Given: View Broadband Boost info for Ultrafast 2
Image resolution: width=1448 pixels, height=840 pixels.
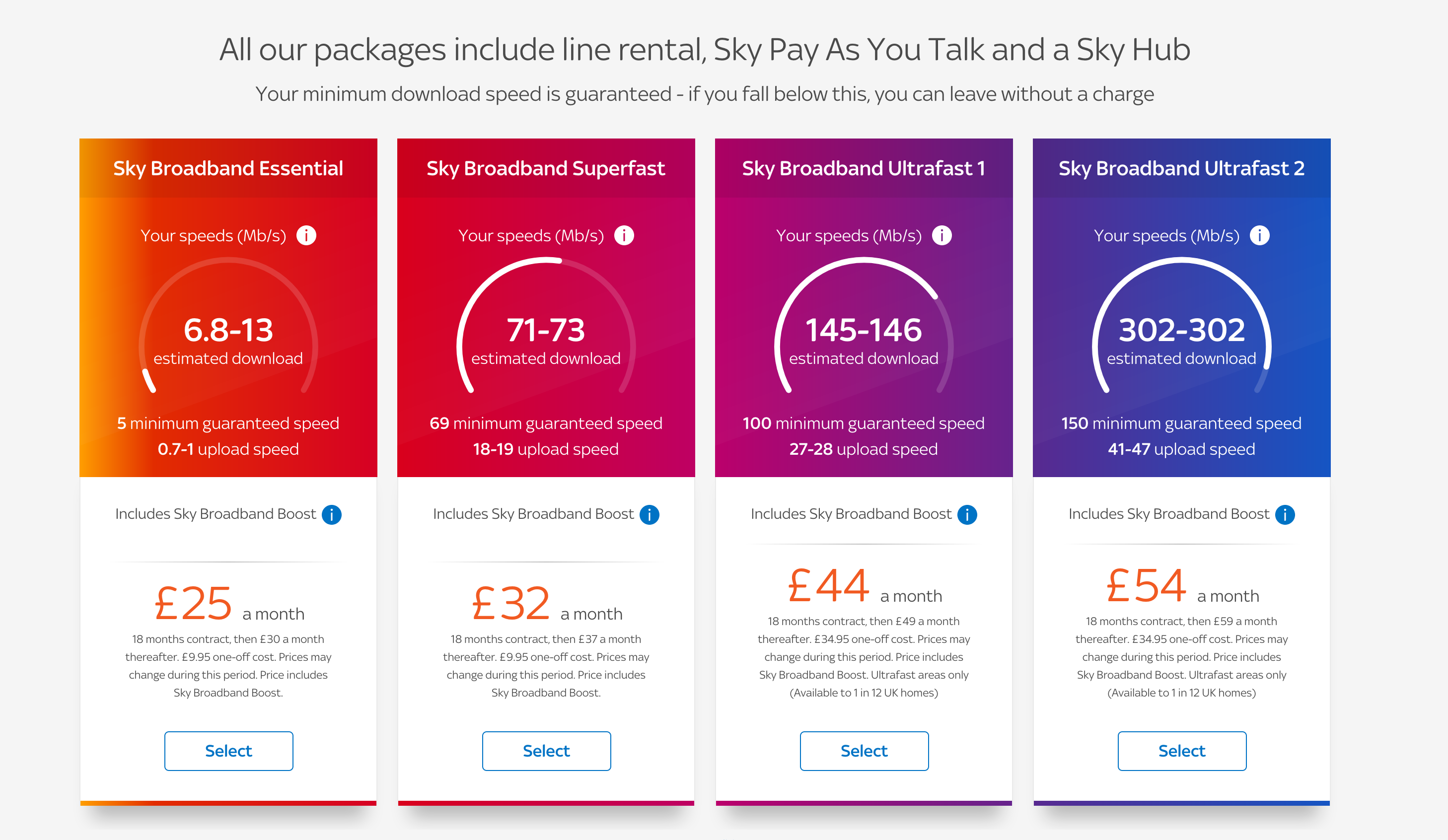Looking at the screenshot, I should click(x=1285, y=515).
